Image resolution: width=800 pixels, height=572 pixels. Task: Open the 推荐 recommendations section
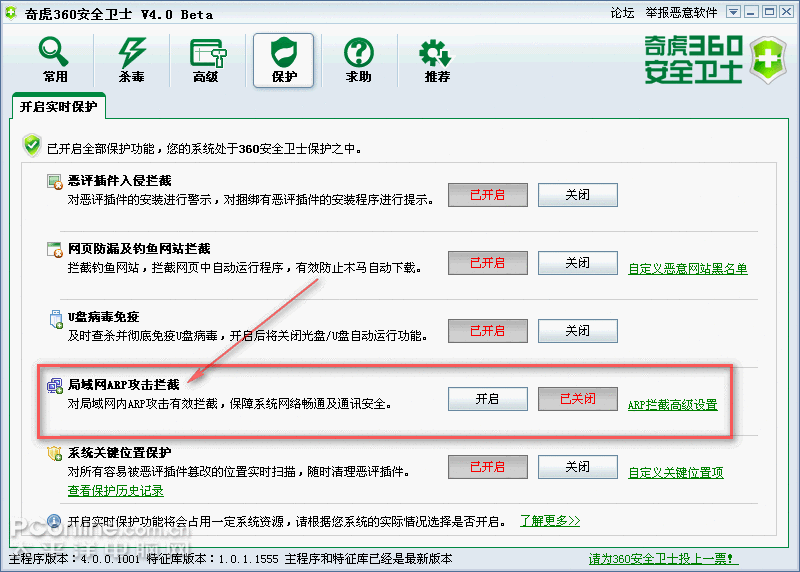[437, 60]
